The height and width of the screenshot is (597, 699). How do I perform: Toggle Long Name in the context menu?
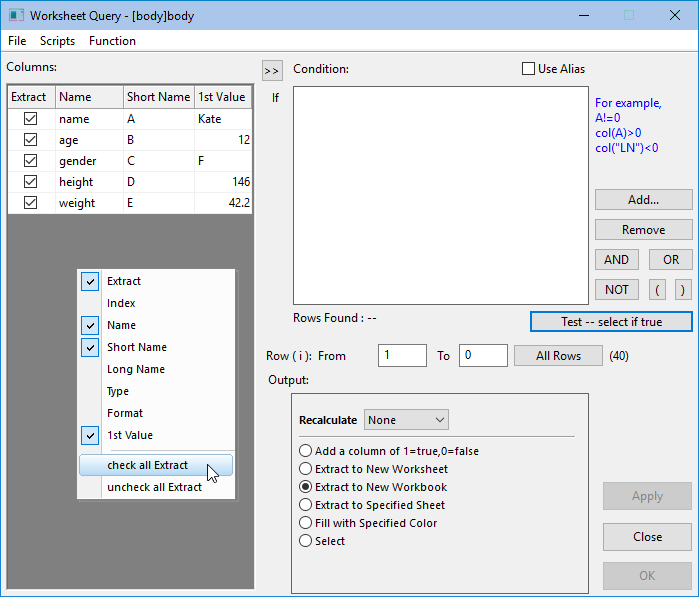click(x=135, y=369)
